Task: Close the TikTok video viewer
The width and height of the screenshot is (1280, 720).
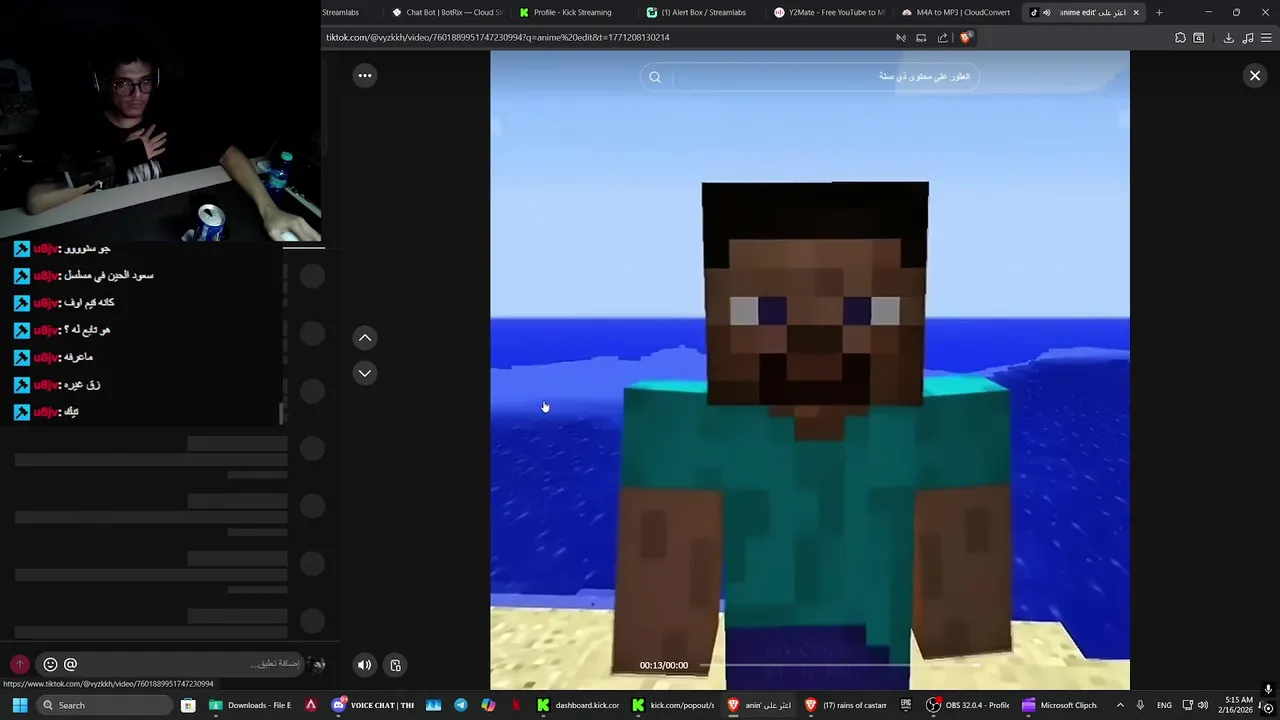Action: click(1255, 76)
